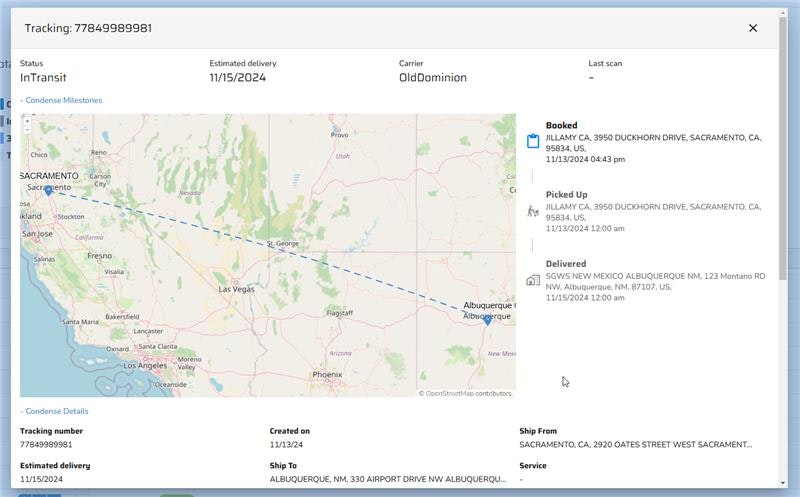
Task: Click the 'Fresno' label on the map
Action: 99,256
